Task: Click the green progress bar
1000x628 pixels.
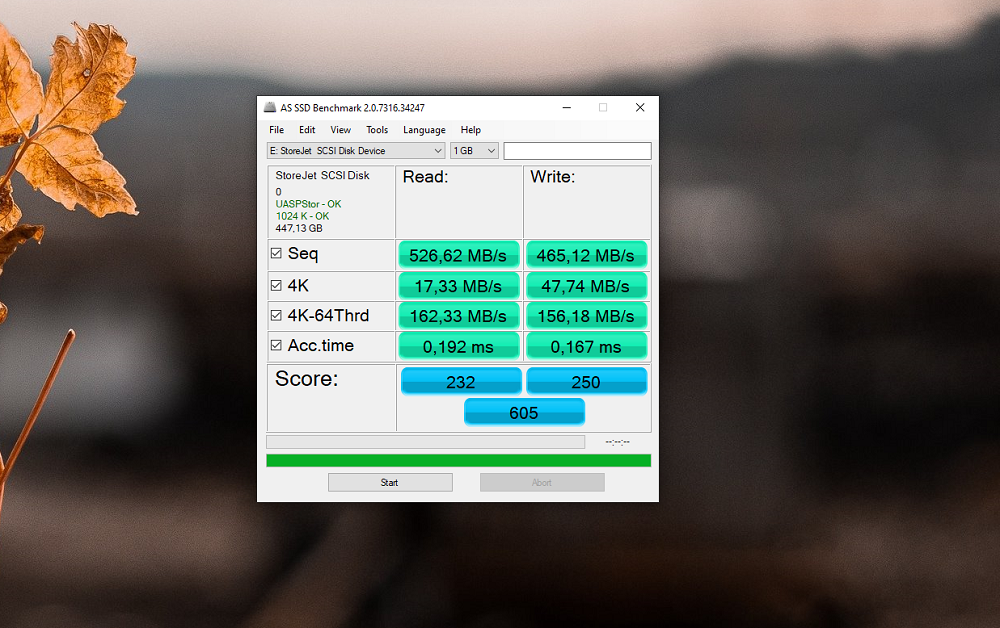Action: [458, 460]
